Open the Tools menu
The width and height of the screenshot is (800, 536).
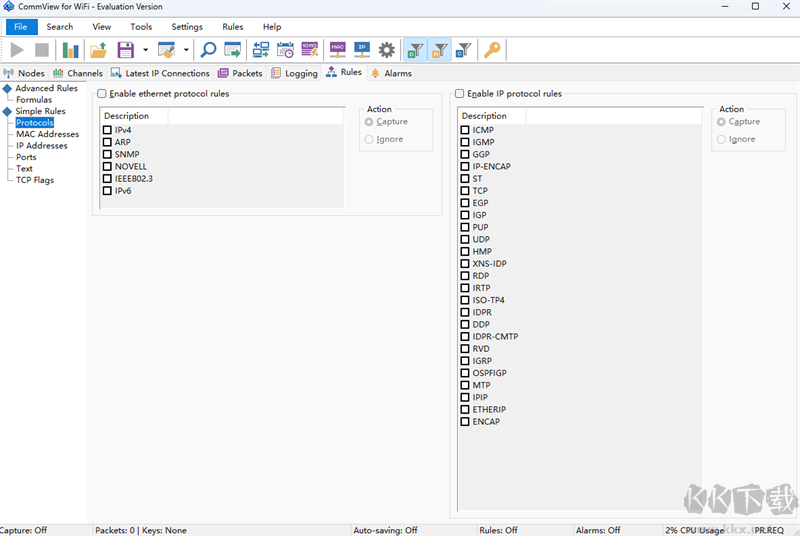(x=141, y=27)
